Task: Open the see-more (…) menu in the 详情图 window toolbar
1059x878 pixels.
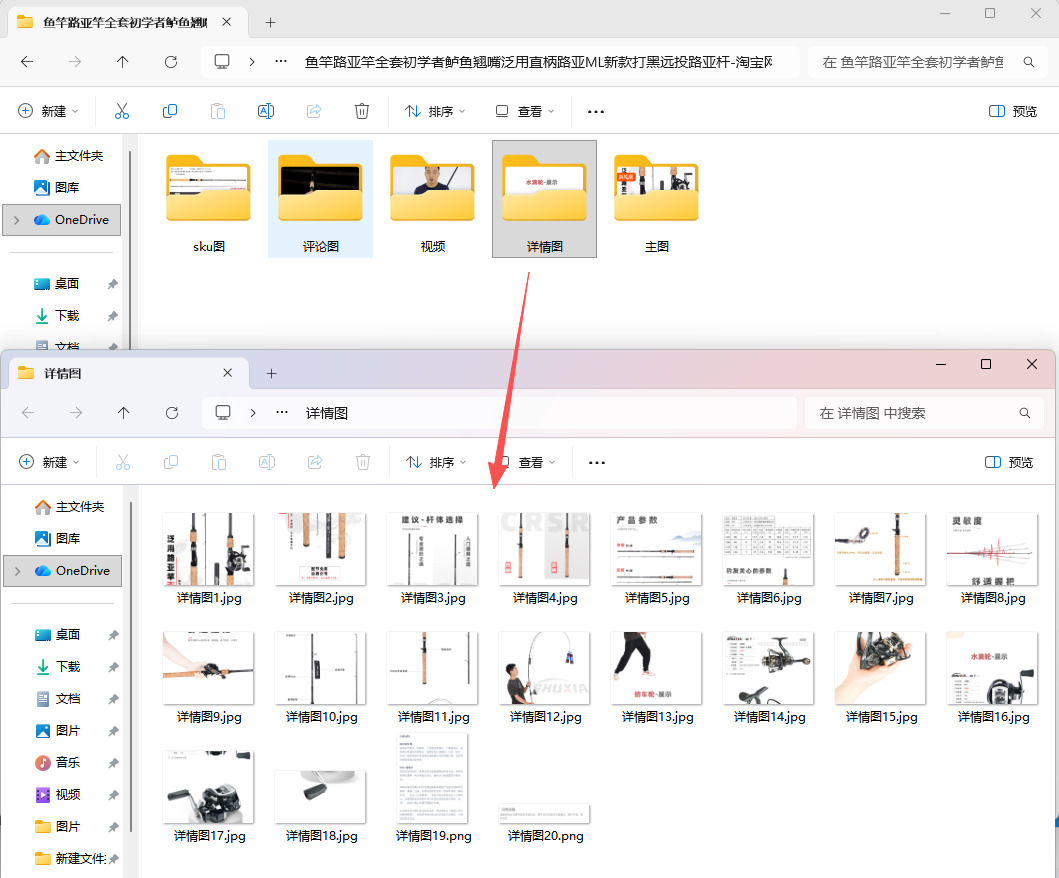Action: (x=597, y=463)
